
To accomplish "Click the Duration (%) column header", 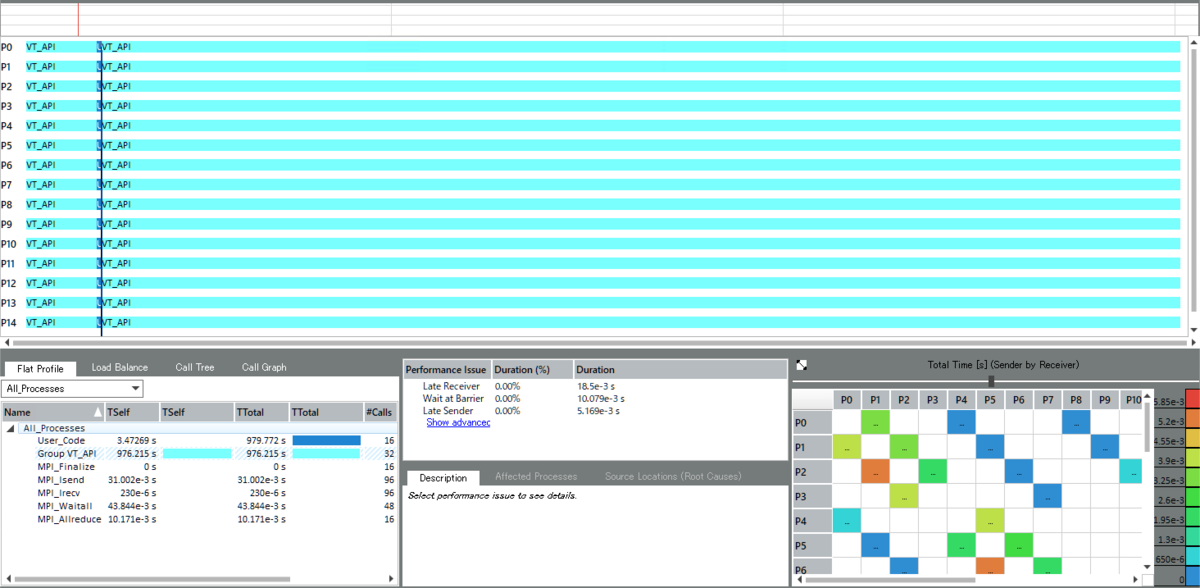I will [533, 370].
